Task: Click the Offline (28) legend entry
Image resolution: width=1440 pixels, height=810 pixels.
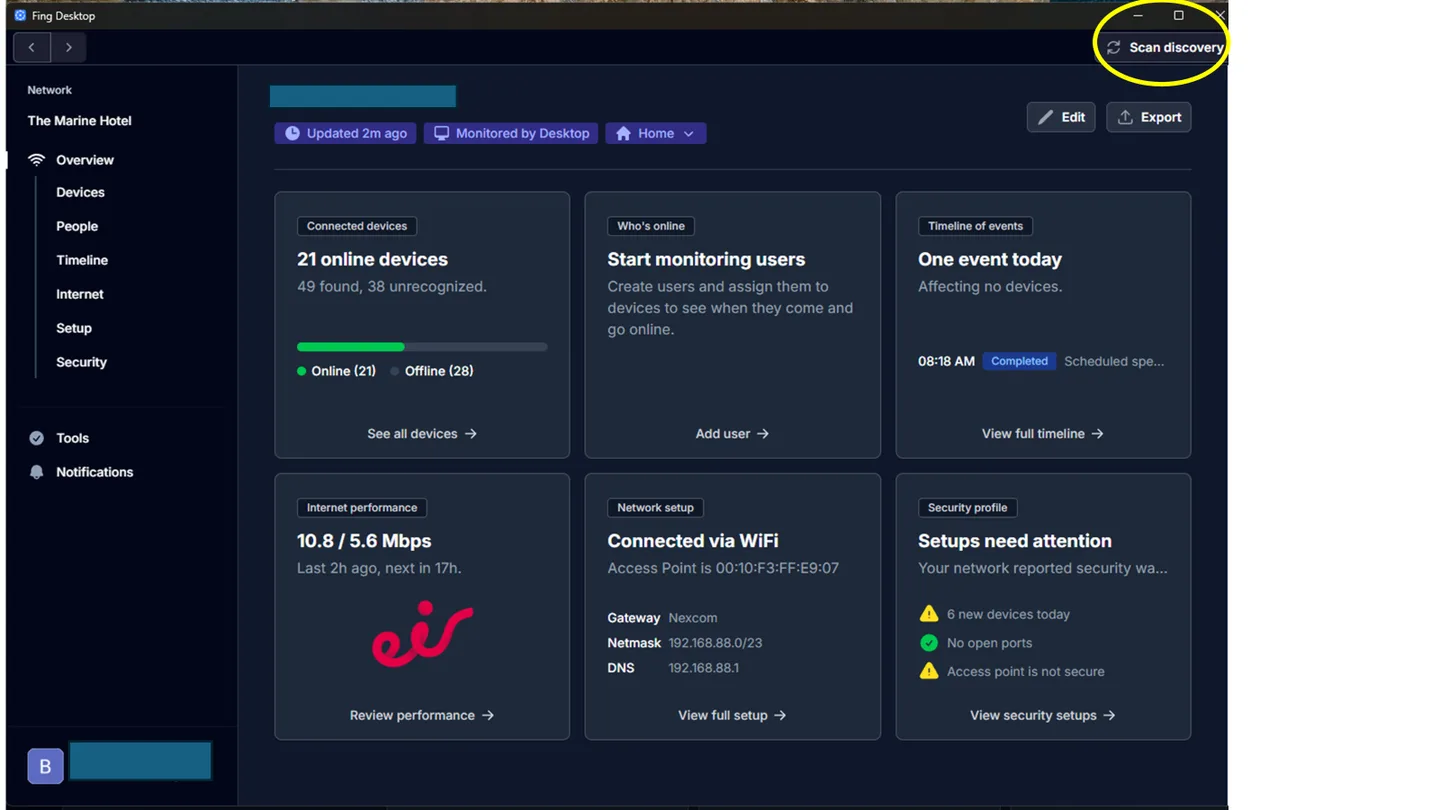Action: click(x=432, y=371)
